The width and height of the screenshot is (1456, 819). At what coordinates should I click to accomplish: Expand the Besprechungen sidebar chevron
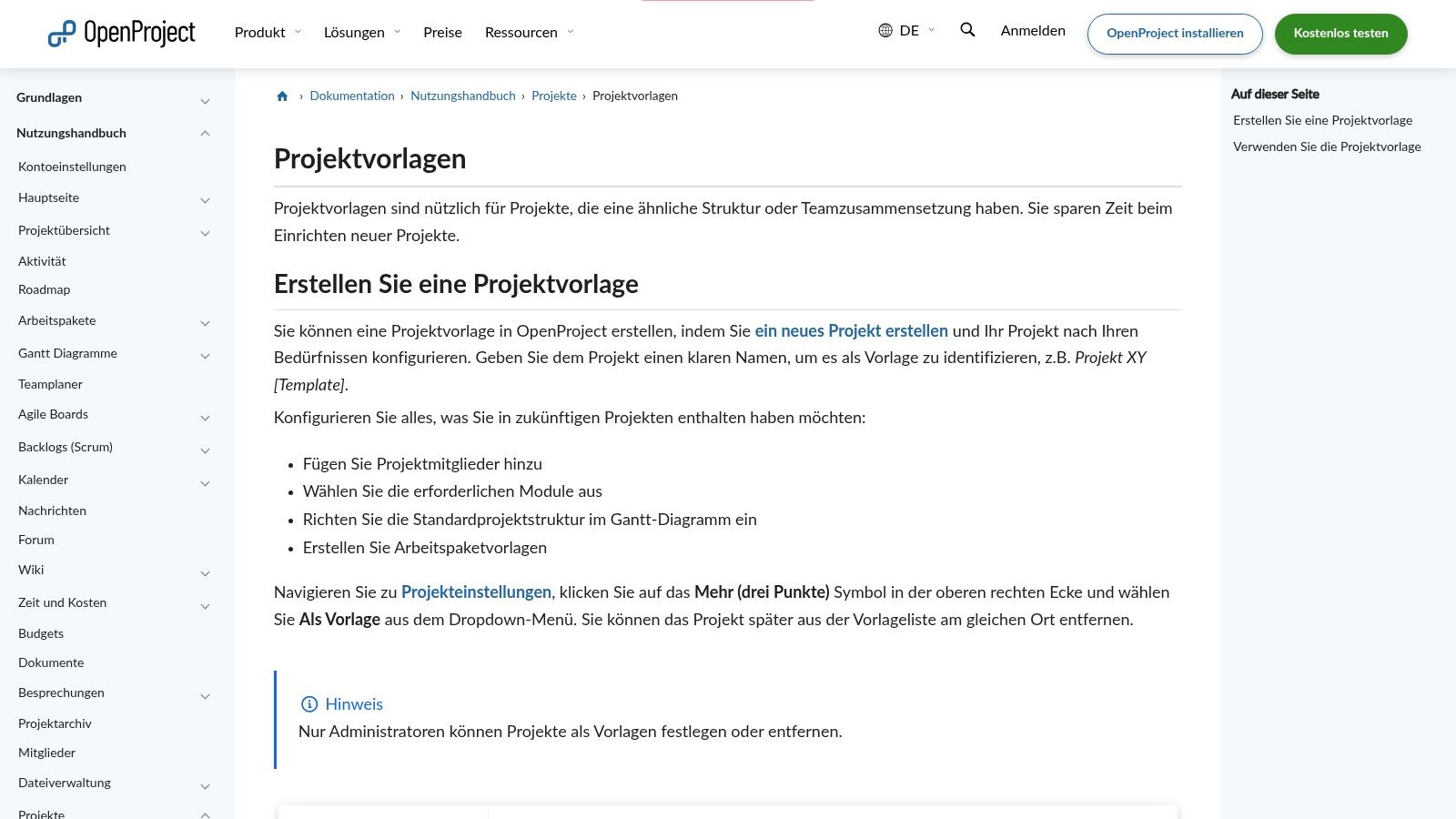tap(205, 696)
